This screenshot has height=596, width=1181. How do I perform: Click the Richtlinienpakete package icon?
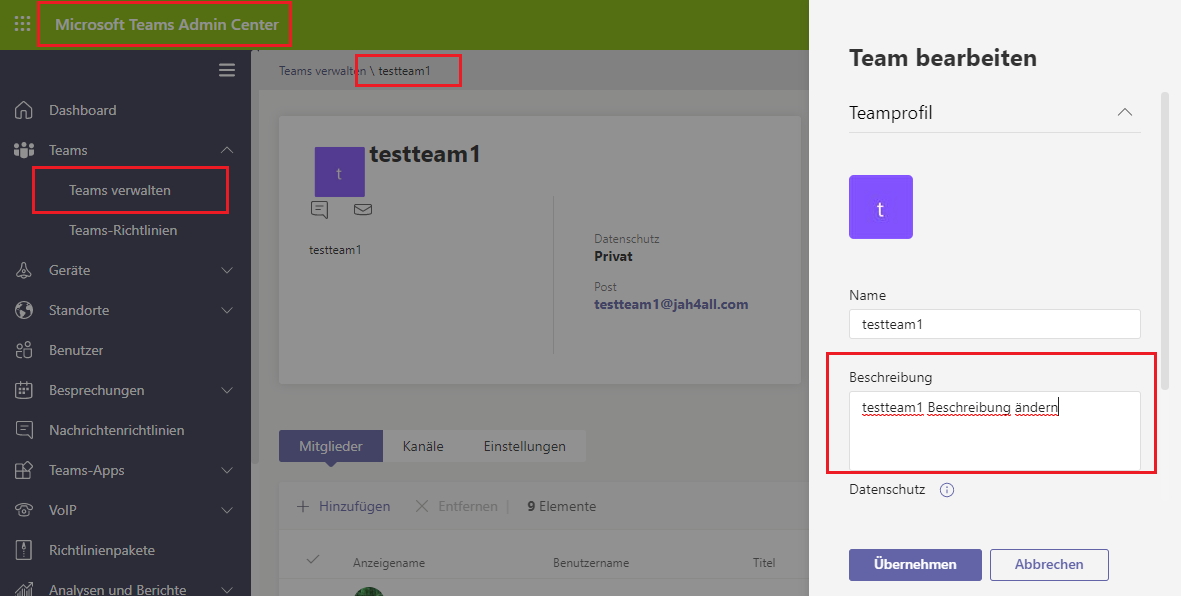[23, 550]
